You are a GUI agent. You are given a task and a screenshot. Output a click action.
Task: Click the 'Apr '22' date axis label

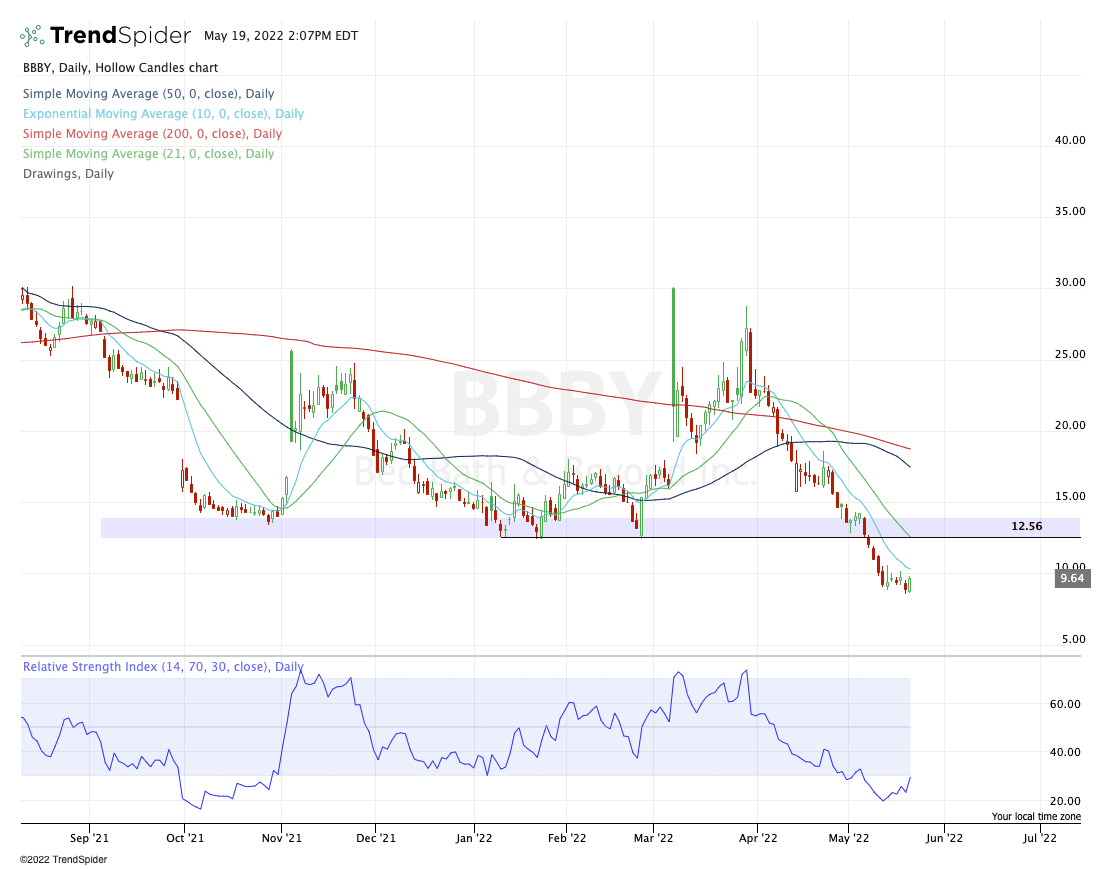pyautogui.click(x=758, y=839)
